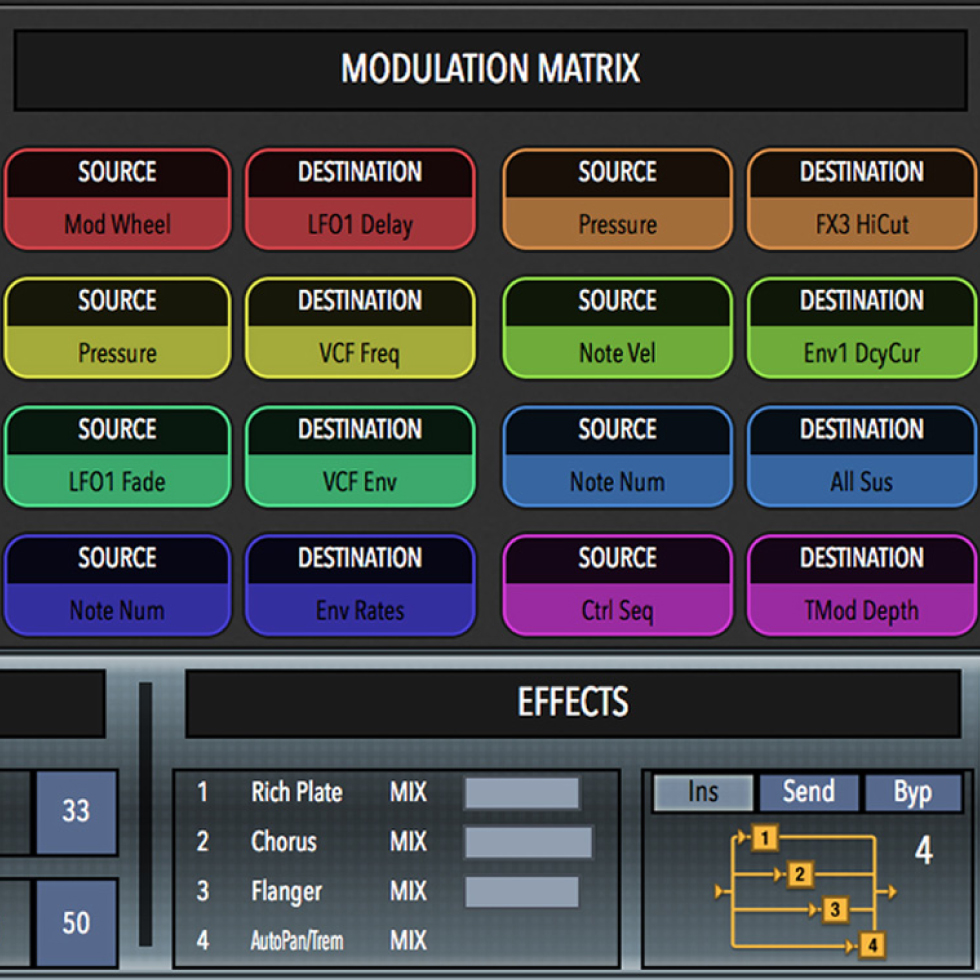Open the All Sus destination selector
This screenshot has height=980, width=980.
pos(861,457)
